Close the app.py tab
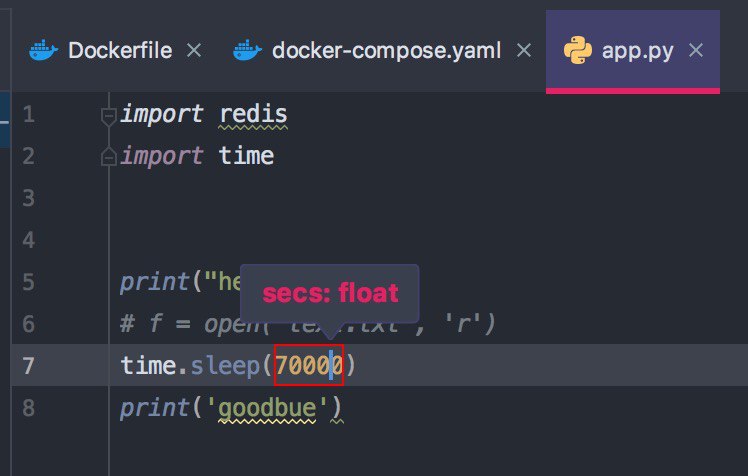This screenshot has height=476, width=748. pos(696,50)
